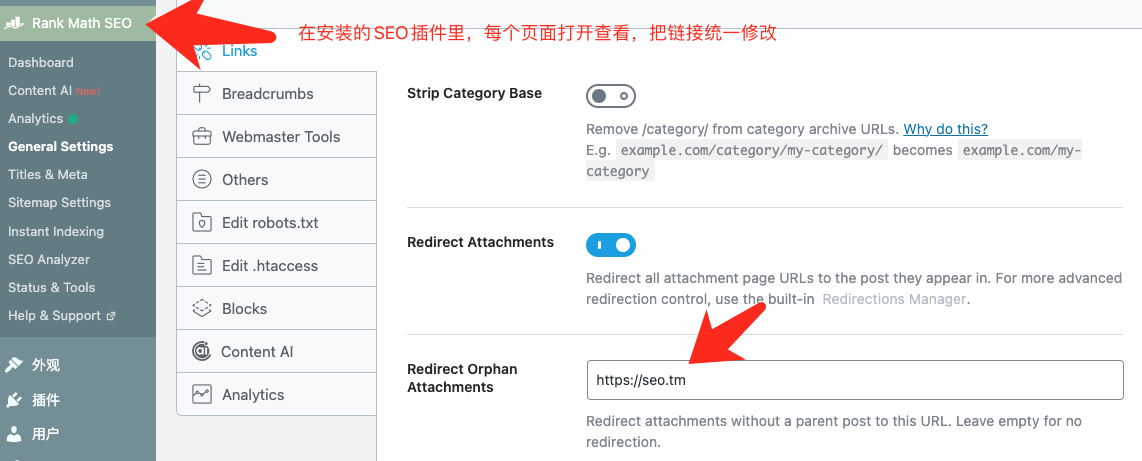Click the Edit robots.txt file icon
The width and height of the screenshot is (1142, 461).
(202, 223)
